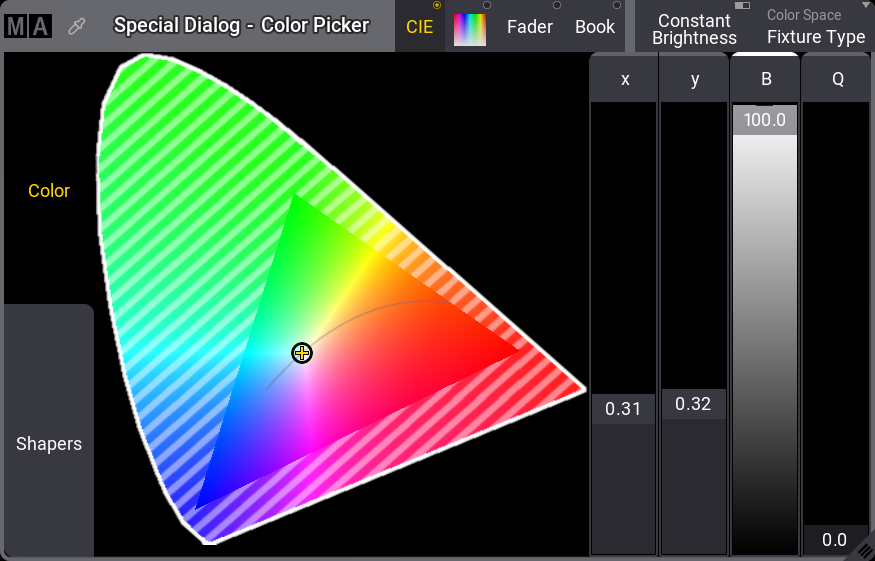Toggle Constant Brightness
Screen dimensions: 875x561
[x=694, y=29]
